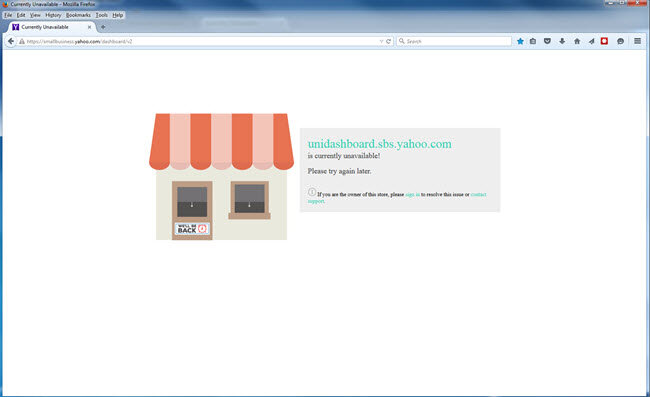The height and width of the screenshot is (397, 650).
Task: Open the Tools menu
Action: coord(102,15)
